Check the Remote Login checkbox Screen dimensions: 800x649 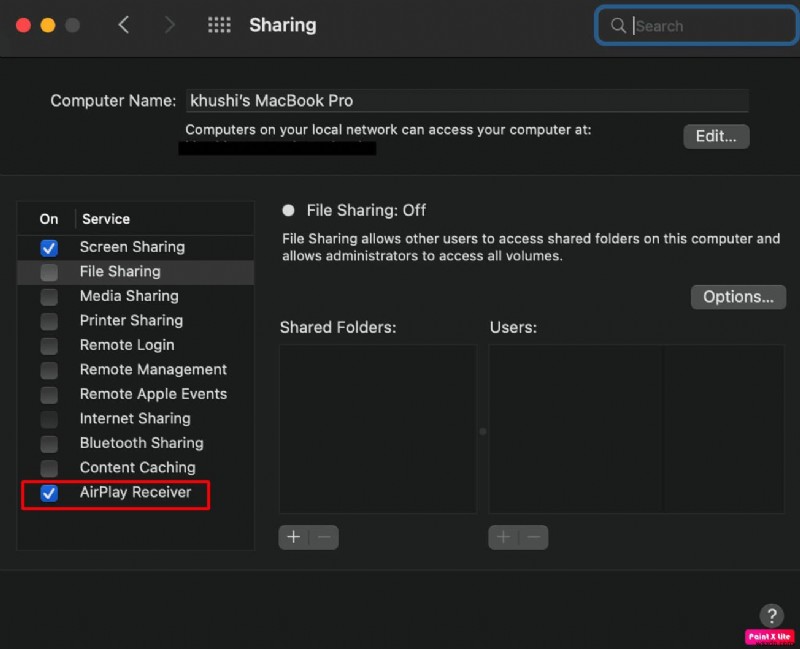49,345
